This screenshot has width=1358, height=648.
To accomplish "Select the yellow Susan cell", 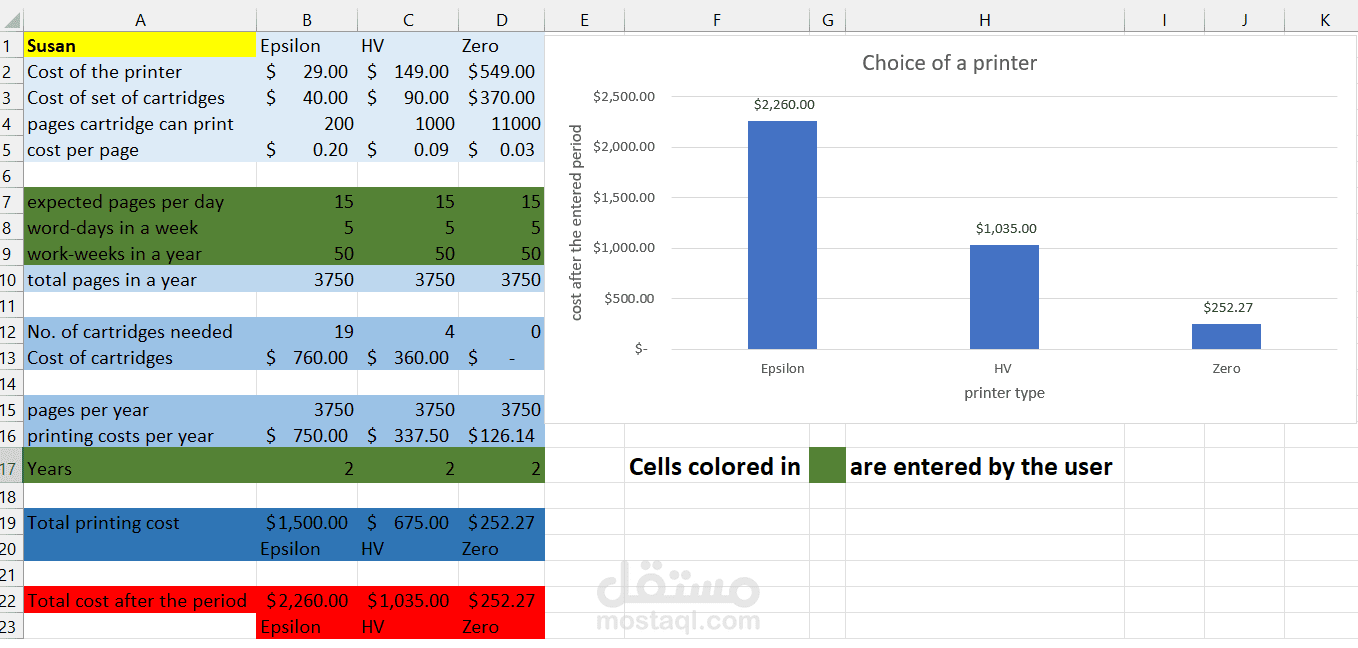I will coord(139,45).
